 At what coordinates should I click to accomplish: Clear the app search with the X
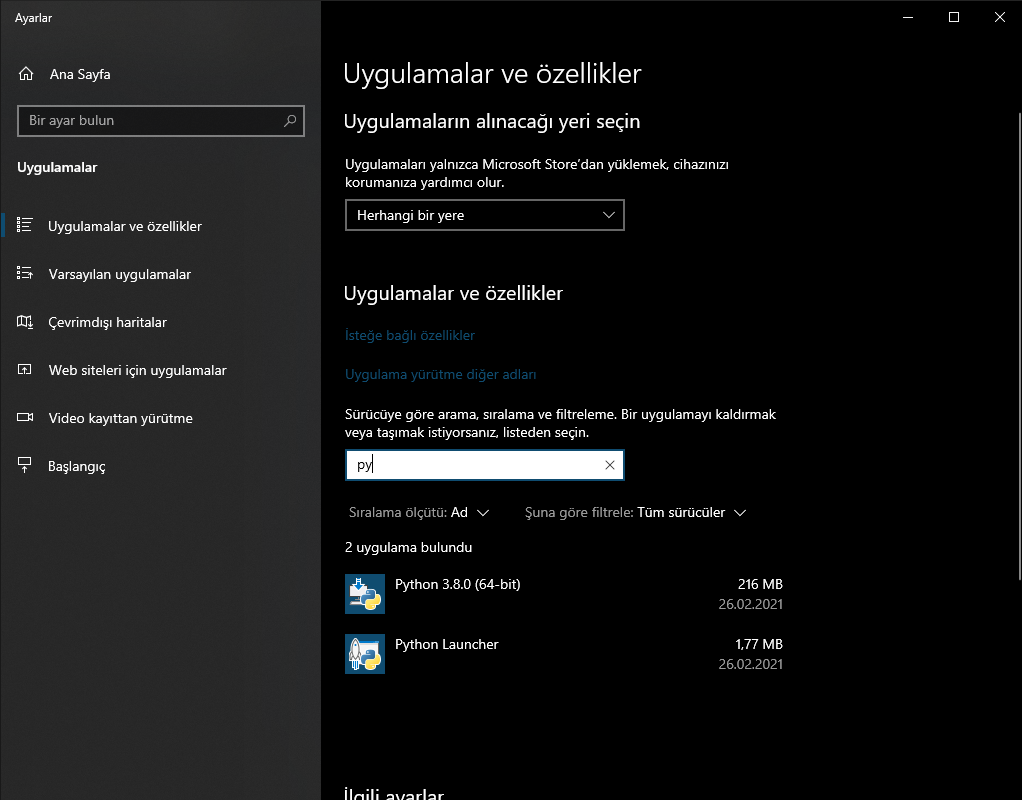(x=609, y=465)
